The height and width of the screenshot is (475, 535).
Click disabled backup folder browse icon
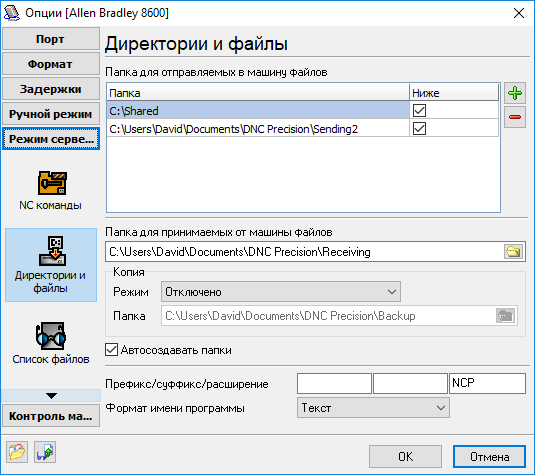point(505,316)
